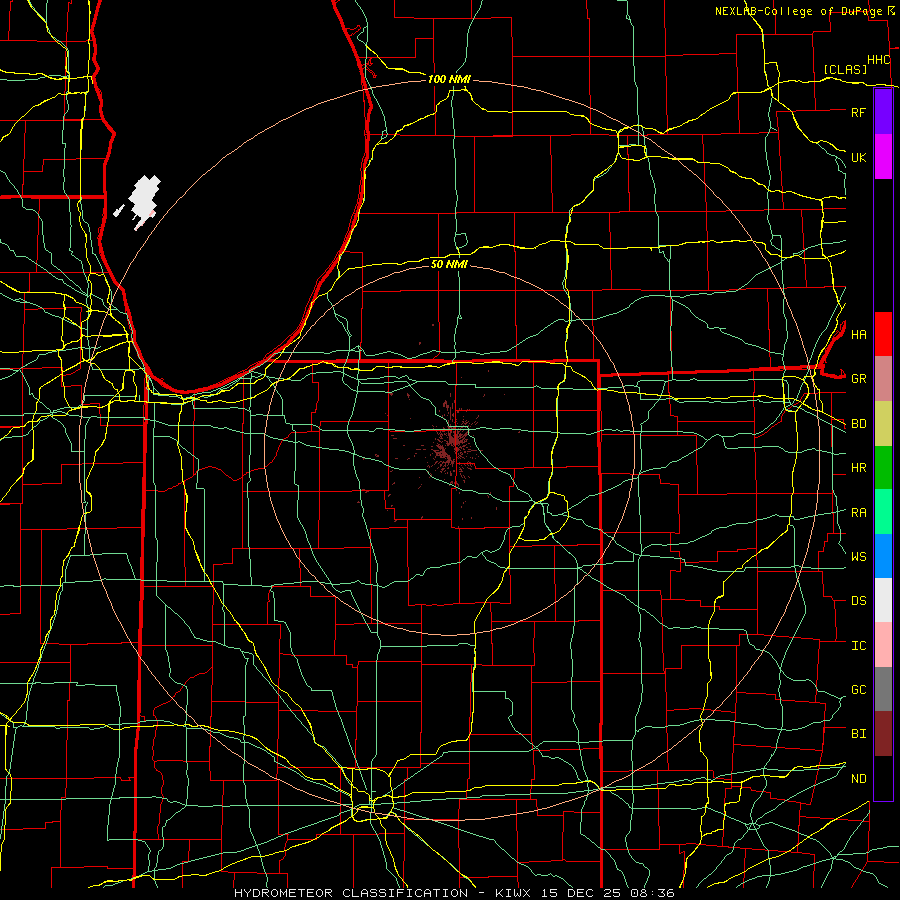Viewport: 900px width, 900px height.
Task: Click the ND legend label
Action: click(x=858, y=779)
